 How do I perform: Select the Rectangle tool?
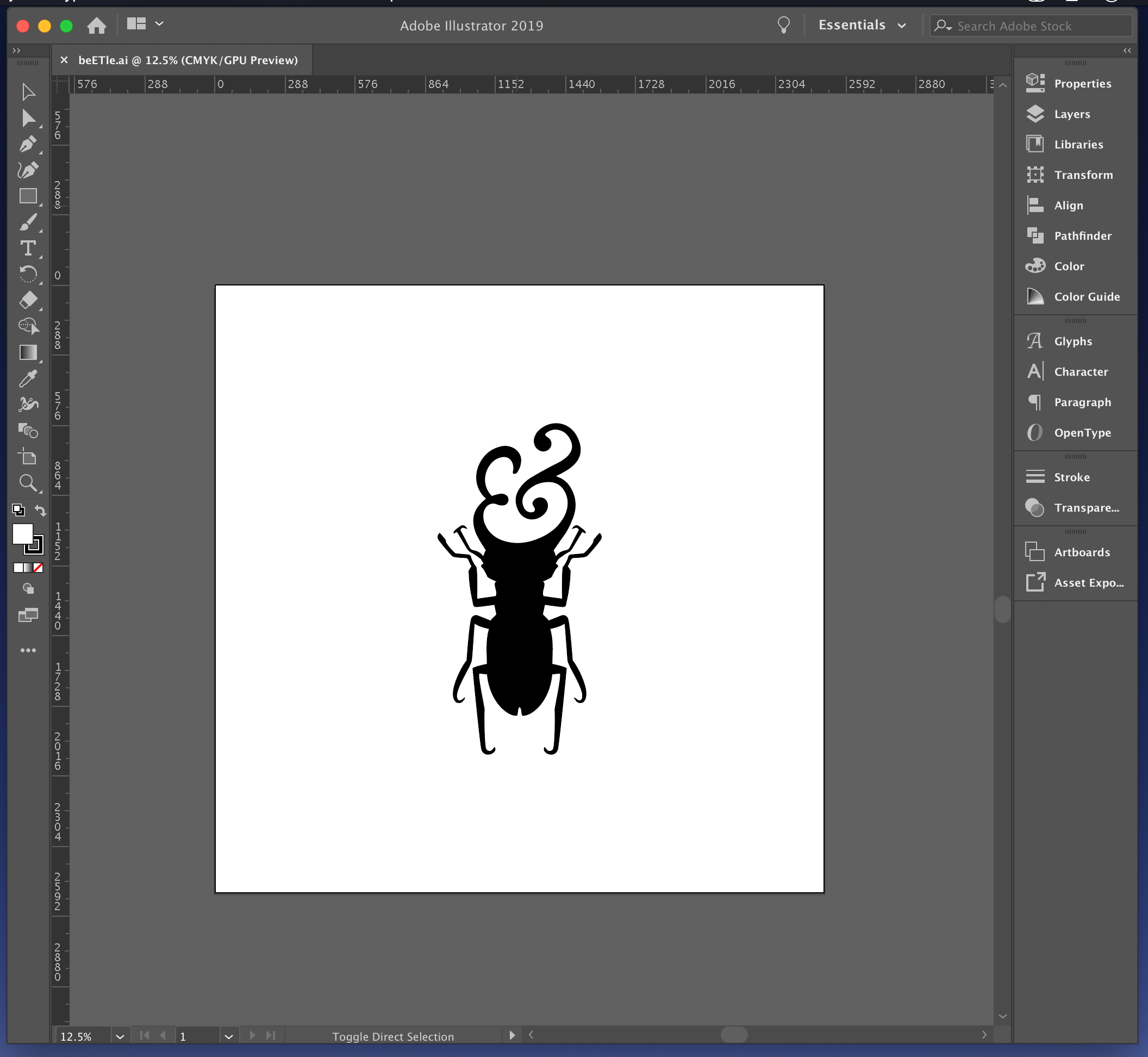(28, 196)
